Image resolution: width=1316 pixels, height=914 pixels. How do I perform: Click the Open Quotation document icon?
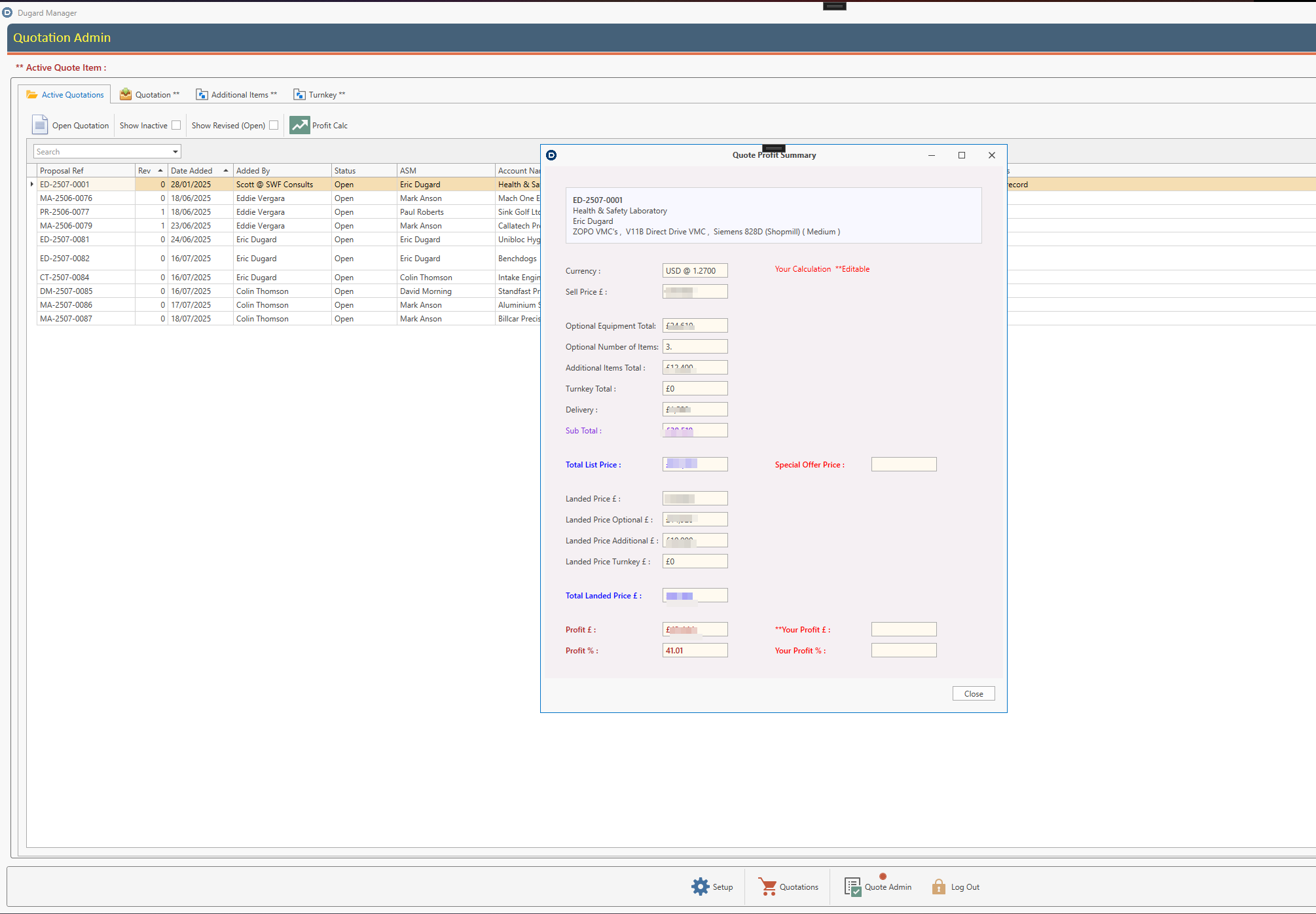point(40,125)
